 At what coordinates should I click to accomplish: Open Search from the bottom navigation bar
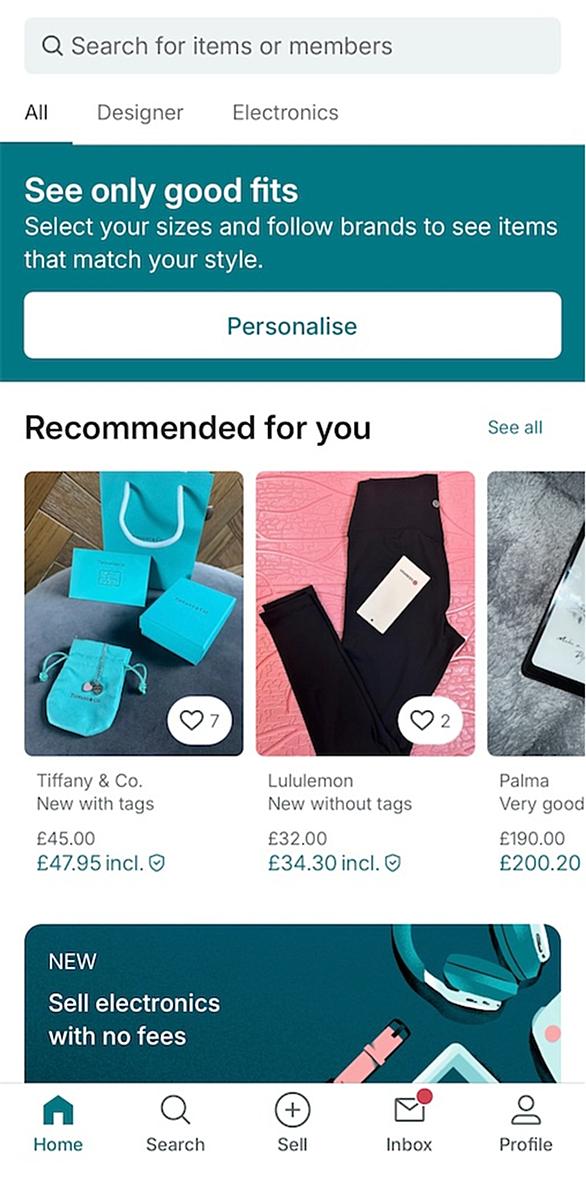coord(175,1111)
